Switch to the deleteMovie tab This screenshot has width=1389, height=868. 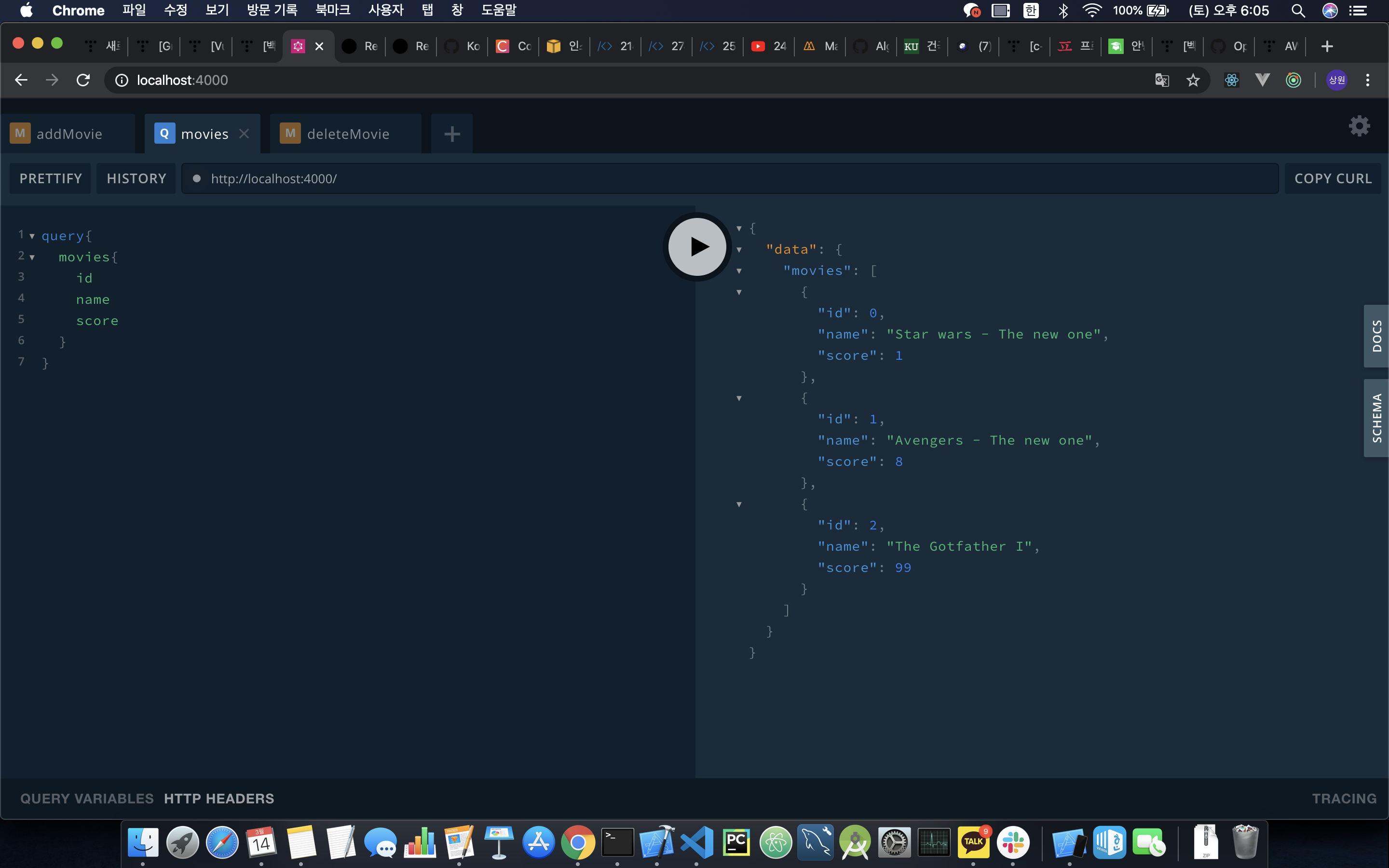pos(348,134)
